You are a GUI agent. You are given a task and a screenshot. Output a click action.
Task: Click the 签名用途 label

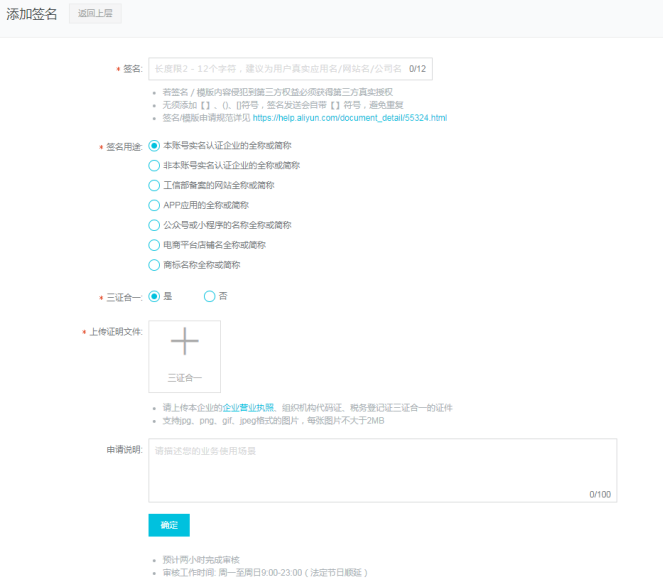tap(124, 147)
